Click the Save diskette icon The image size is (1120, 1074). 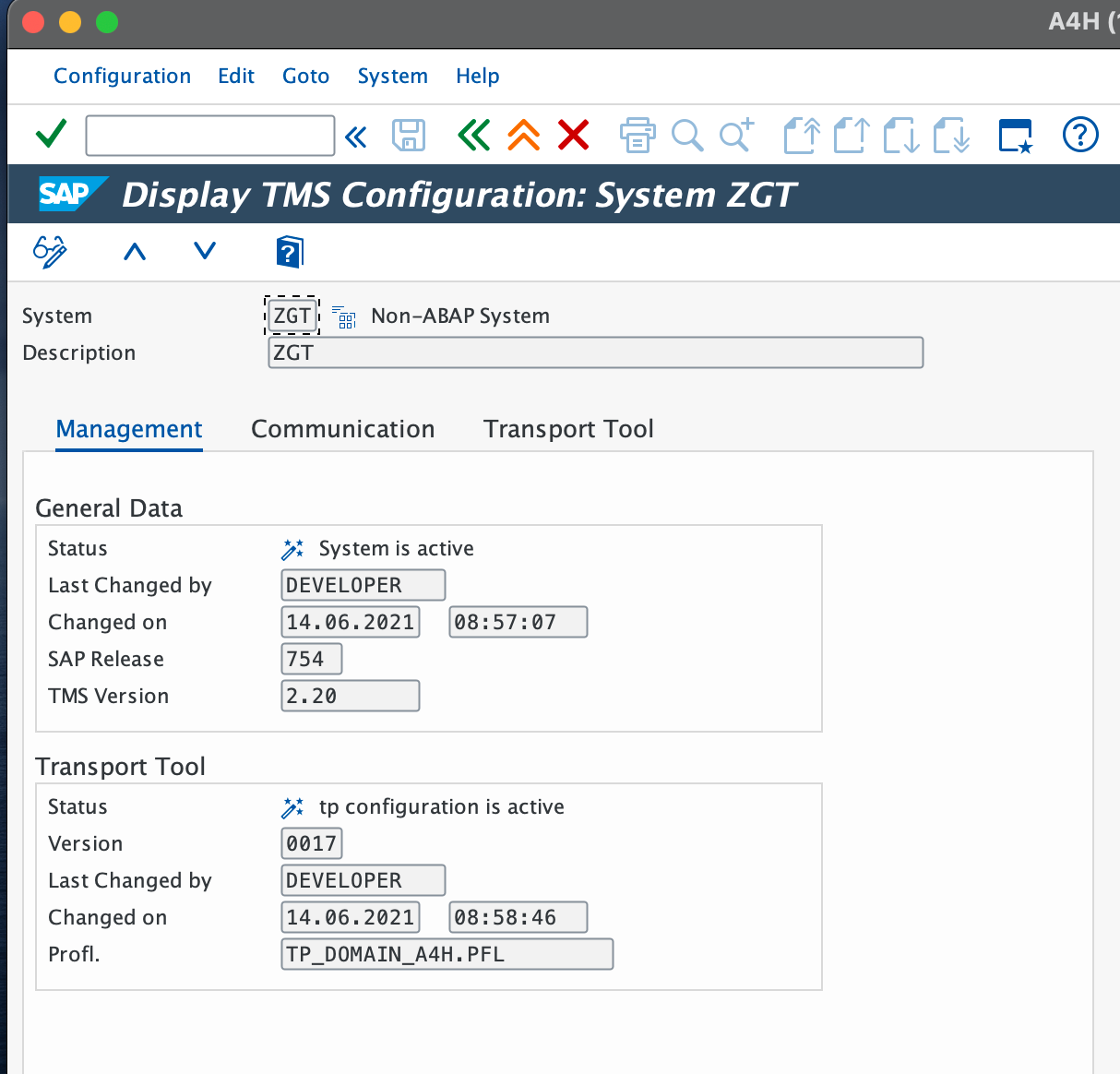click(409, 136)
